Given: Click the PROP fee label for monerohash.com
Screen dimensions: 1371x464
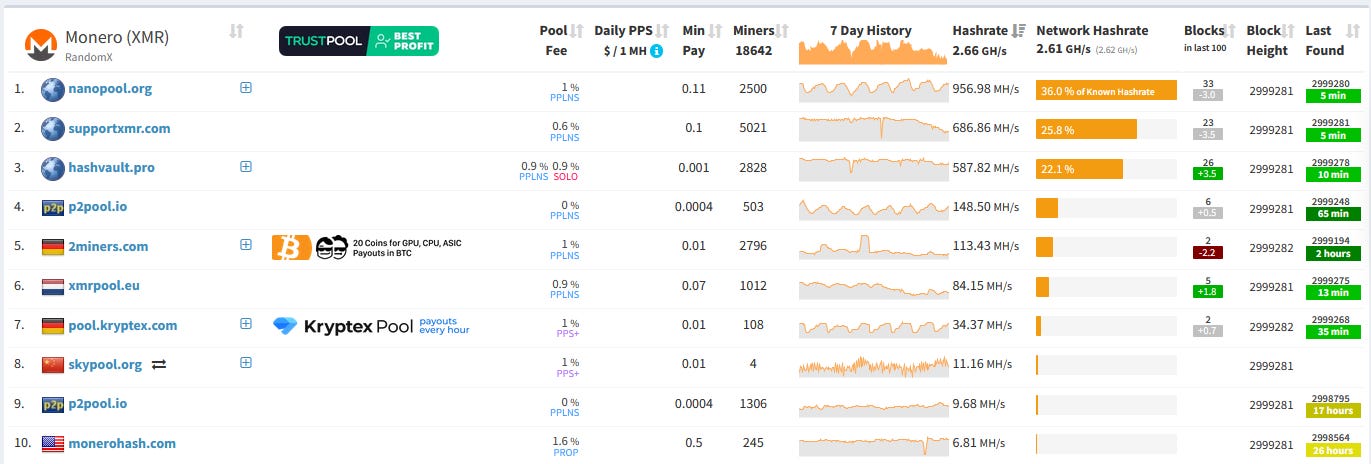Looking at the screenshot, I should [566, 452].
